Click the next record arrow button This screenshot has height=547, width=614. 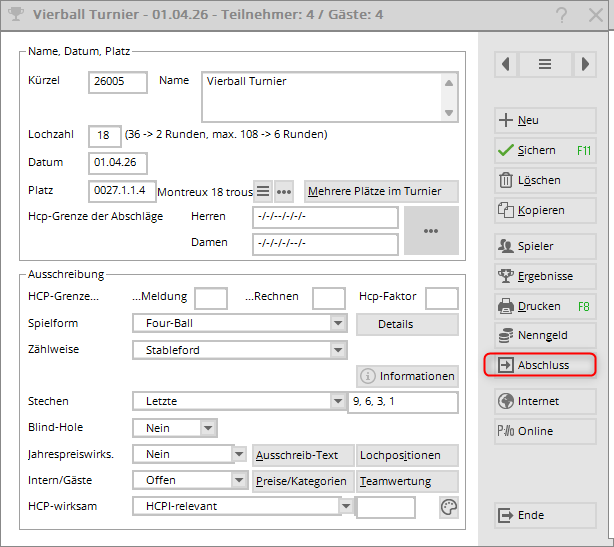[585, 63]
